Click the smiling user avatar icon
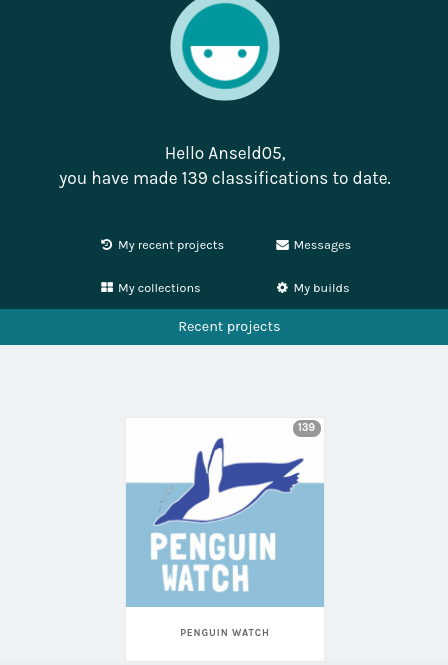Viewport: 448px width, 665px height. (x=225, y=46)
